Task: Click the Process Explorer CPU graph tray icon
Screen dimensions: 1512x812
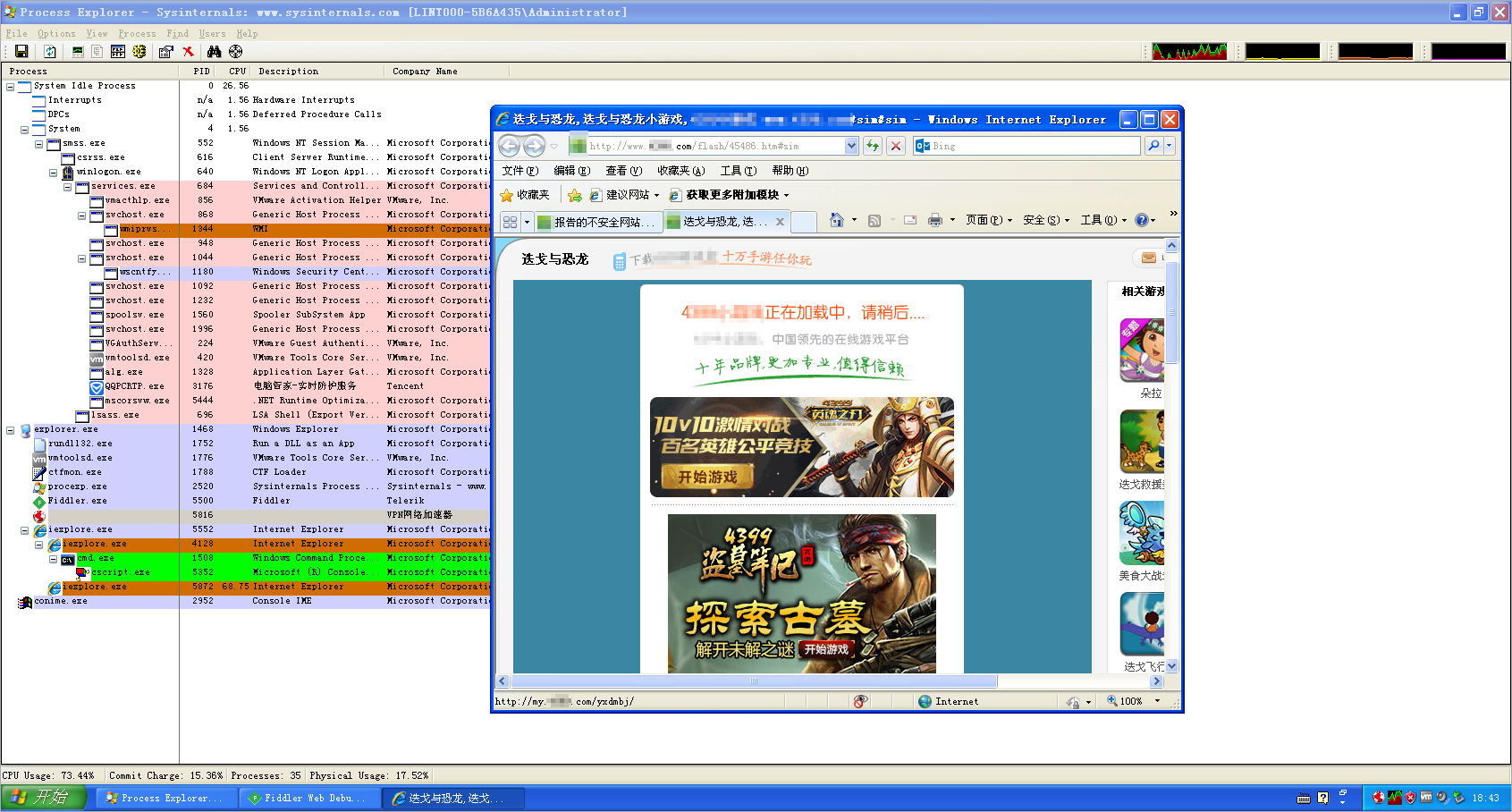Action: [x=1394, y=798]
